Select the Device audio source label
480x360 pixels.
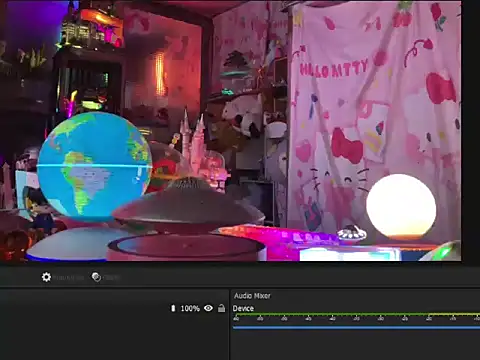click(243, 308)
